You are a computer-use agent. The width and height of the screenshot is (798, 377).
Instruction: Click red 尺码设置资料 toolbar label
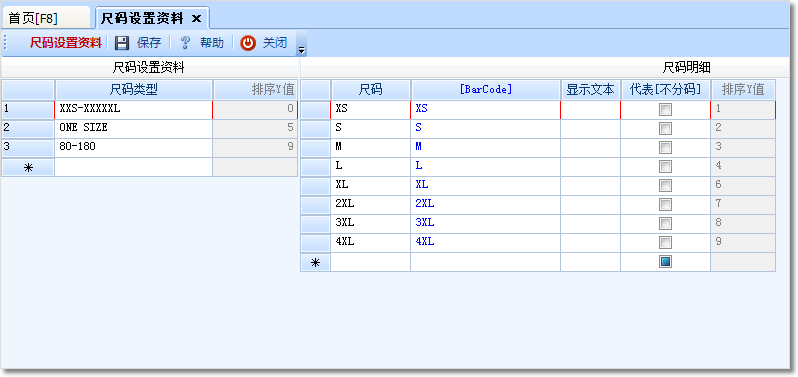(66, 43)
